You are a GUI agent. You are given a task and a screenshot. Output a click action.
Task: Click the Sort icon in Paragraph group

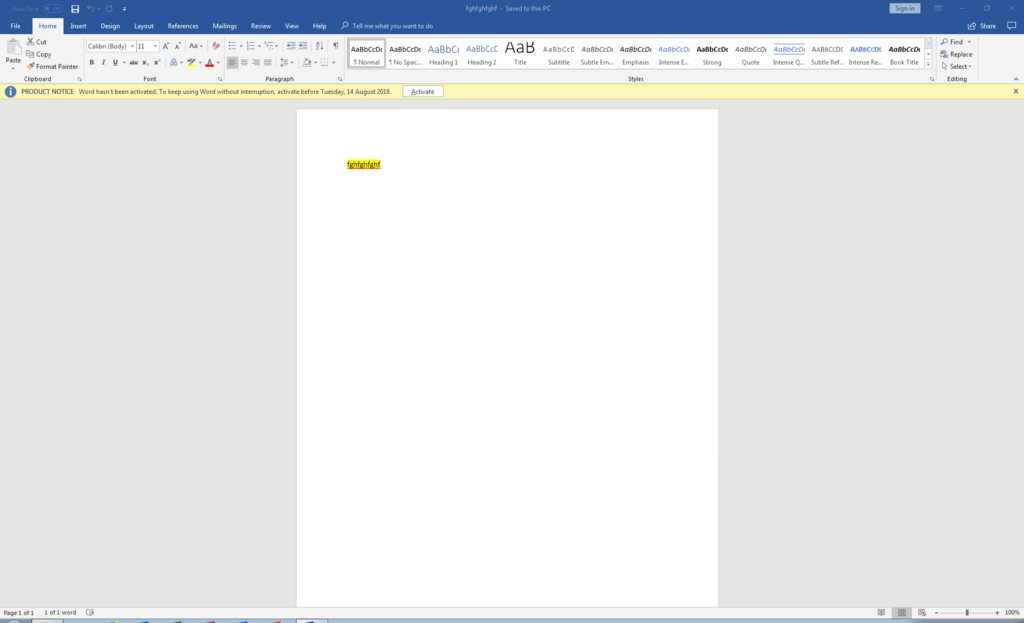(x=319, y=46)
